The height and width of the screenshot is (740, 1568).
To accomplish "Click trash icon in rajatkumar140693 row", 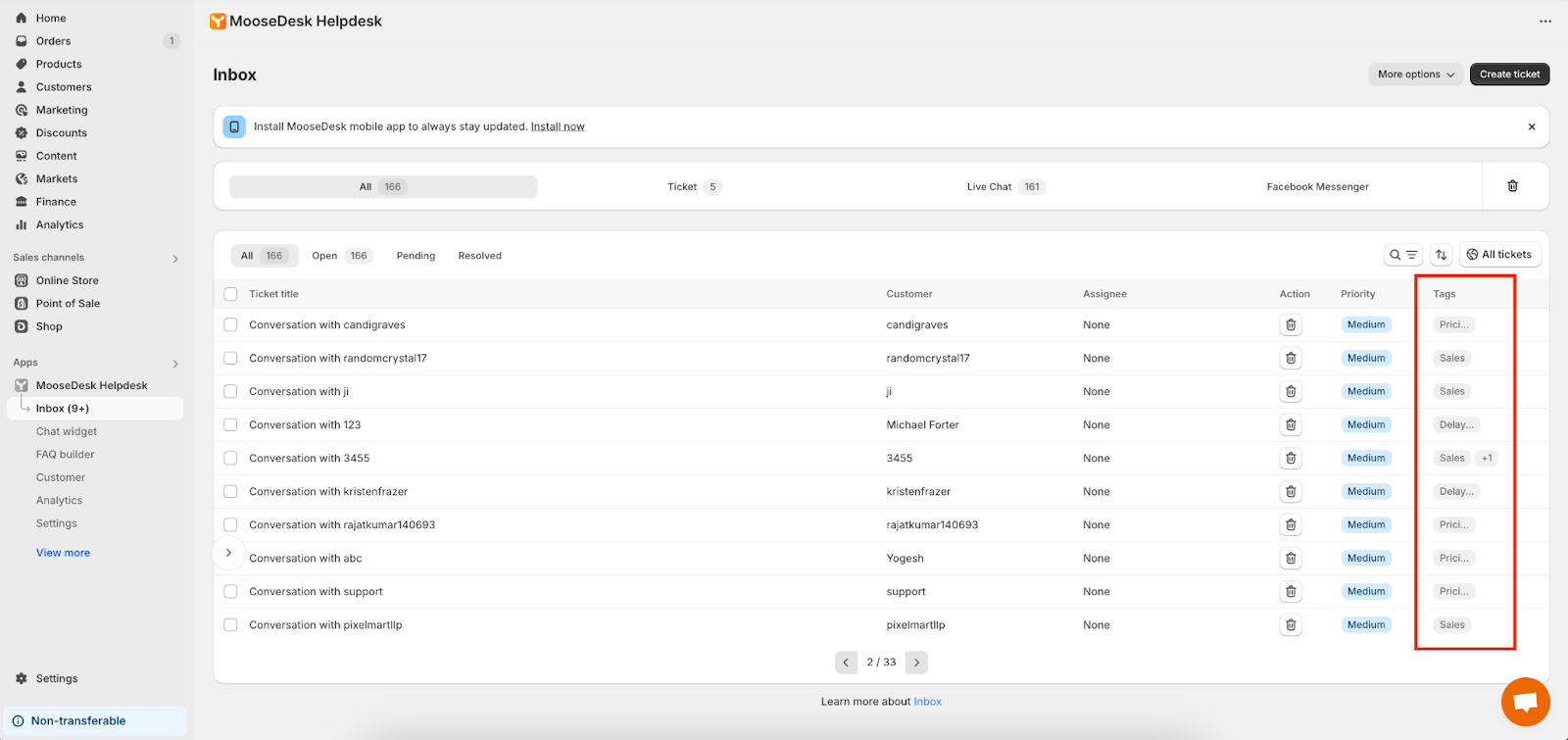I will pyautogui.click(x=1291, y=525).
